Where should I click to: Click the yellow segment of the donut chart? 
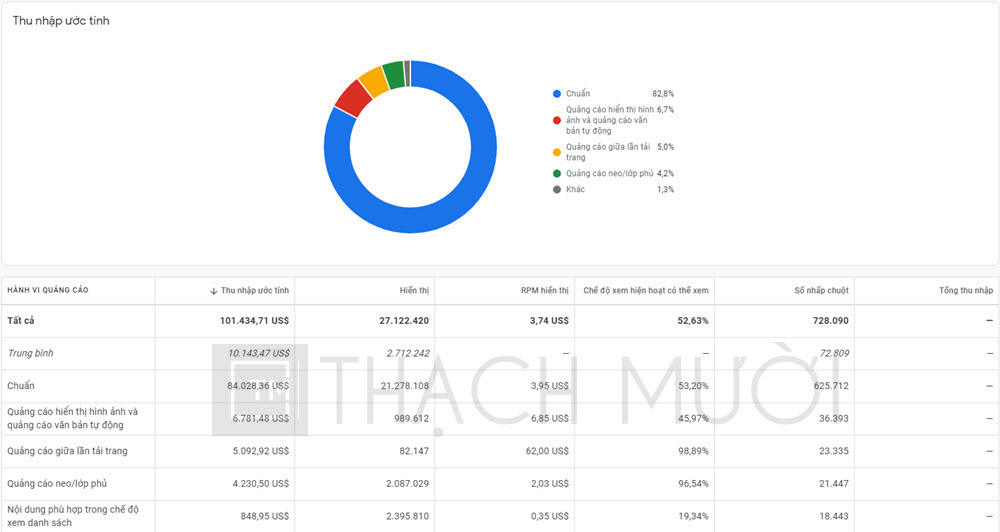[x=374, y=80]
